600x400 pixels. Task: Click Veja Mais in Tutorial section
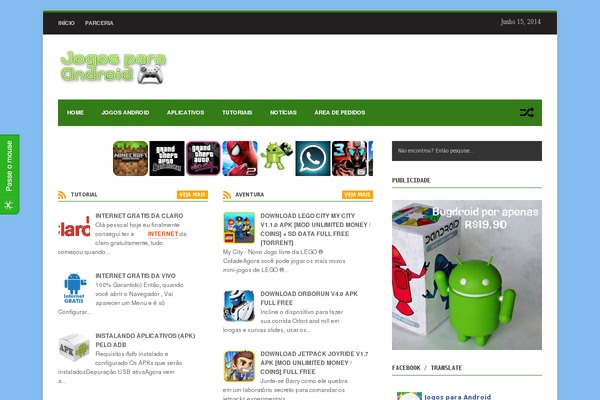192,195
